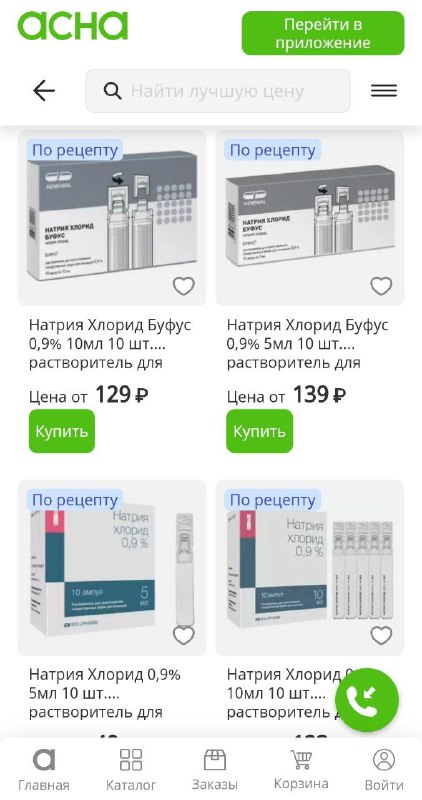Viewport: 422px width, 800px height.
Task: Go to the Корзина cart tab
Action: [301, 769]
